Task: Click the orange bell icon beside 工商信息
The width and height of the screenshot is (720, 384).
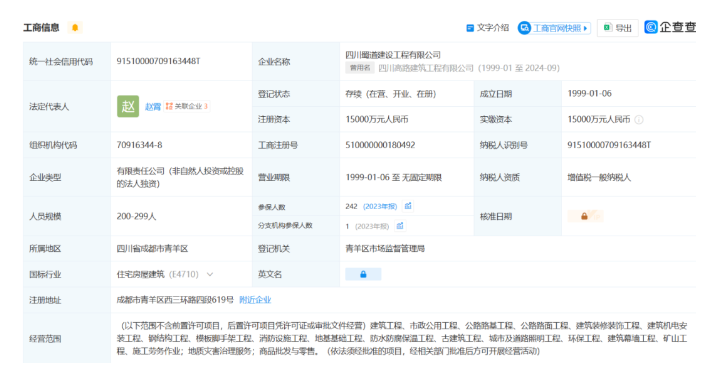Action: tap(75, 28)
